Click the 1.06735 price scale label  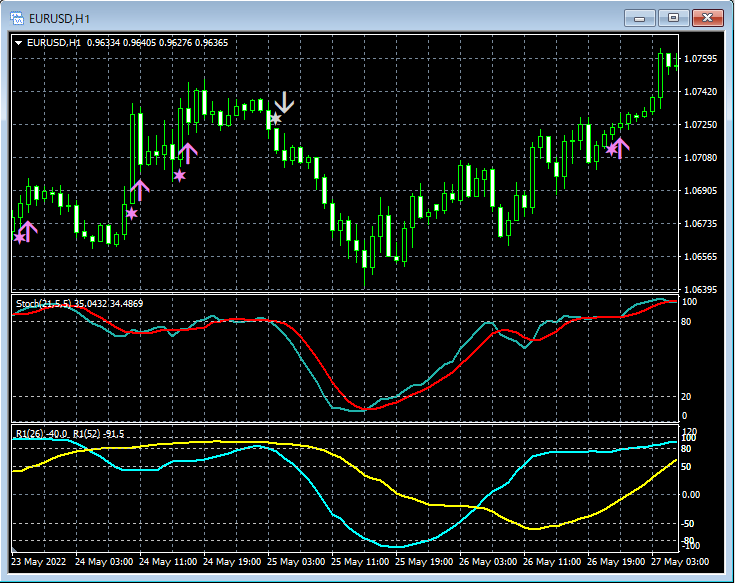pyautogui.click(x=701, y=223)
